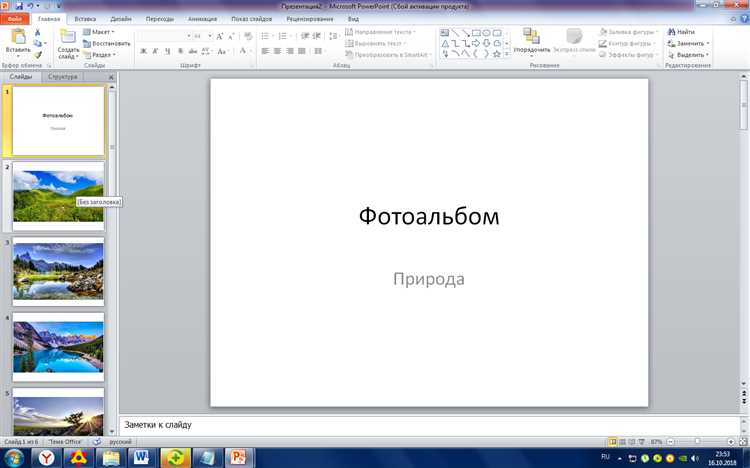Switch to Normal view in status bar

coord(612,441)
